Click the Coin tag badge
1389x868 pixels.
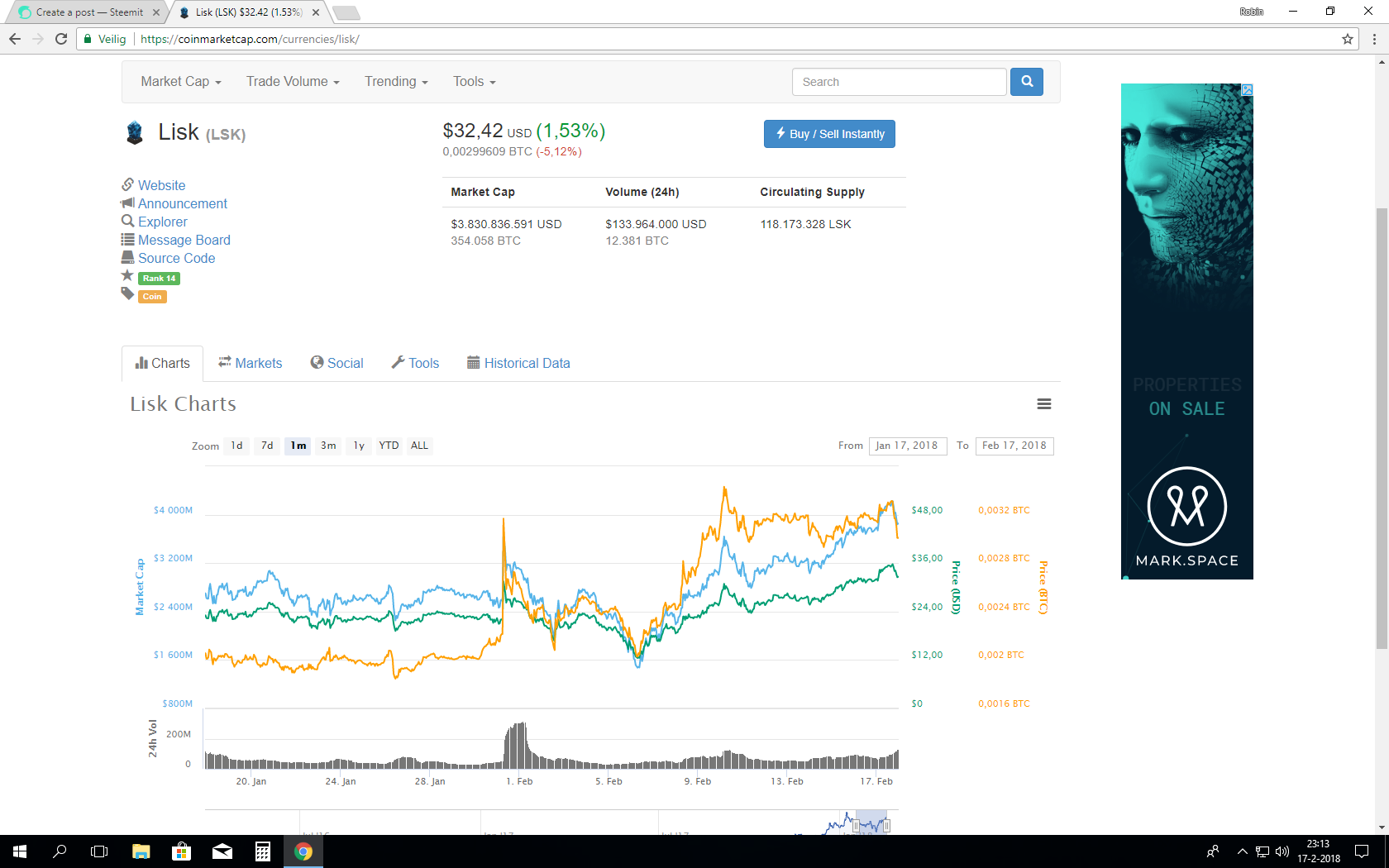[152, 297]
